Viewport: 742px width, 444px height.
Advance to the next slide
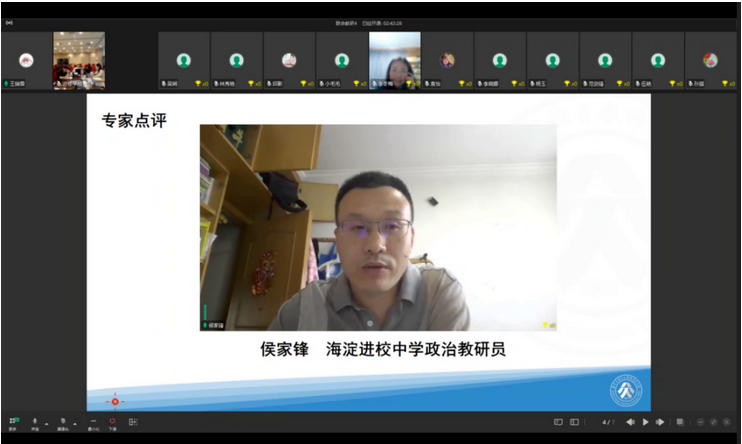tap(660, 422)
